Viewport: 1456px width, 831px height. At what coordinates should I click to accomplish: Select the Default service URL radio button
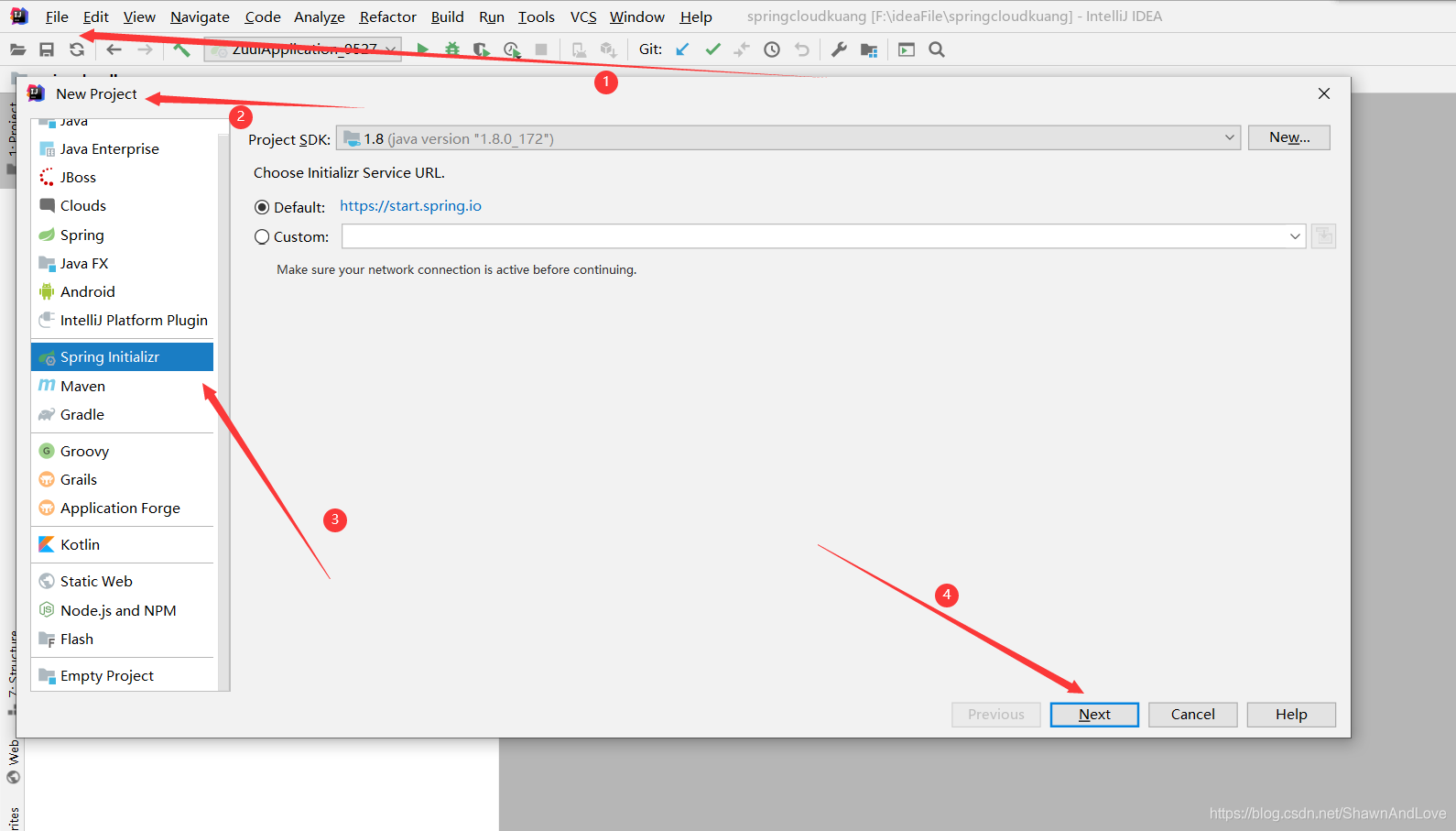tap(262, 207)
